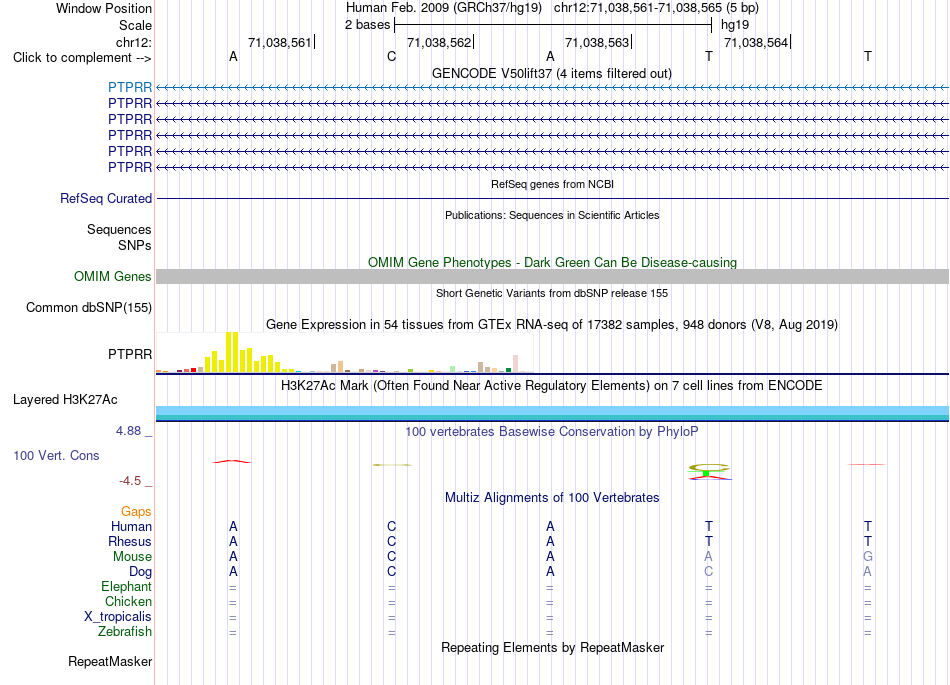The height and width of the screenshot is (685, 950).
Task: Click the Scale track label
Action: (135, 25)
